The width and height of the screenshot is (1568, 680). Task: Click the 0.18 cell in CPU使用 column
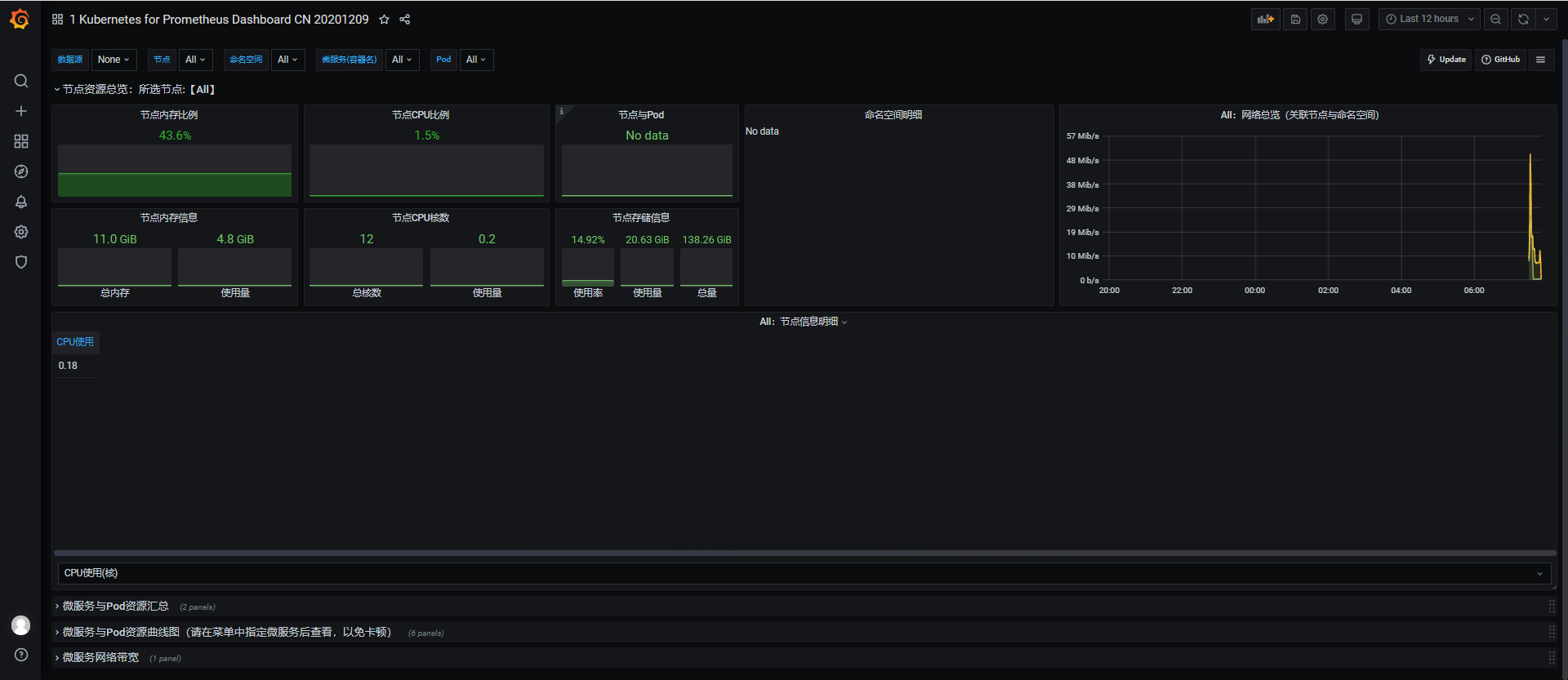68,366
